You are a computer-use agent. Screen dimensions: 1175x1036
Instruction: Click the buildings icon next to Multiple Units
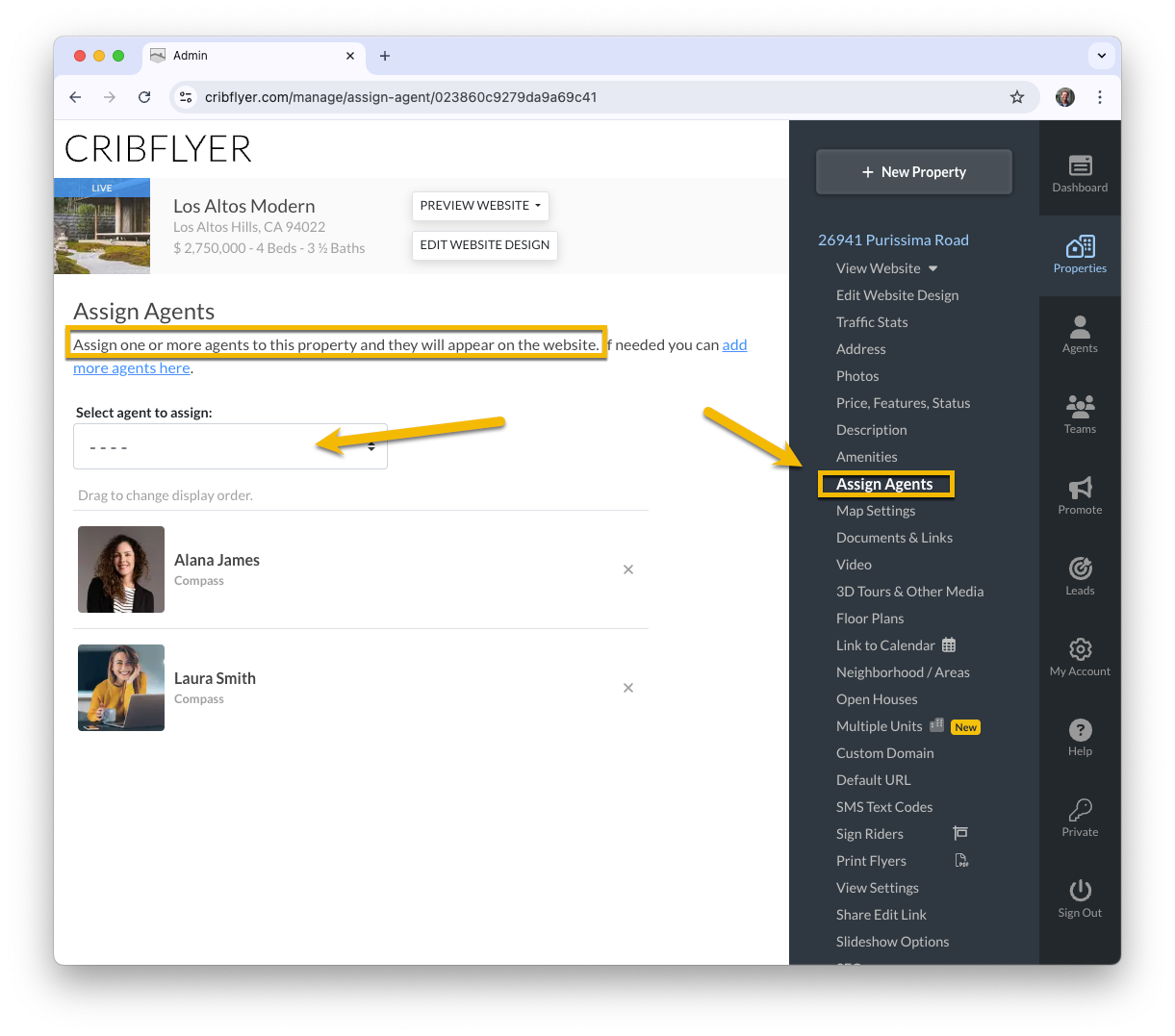click(x=936, y=725)
